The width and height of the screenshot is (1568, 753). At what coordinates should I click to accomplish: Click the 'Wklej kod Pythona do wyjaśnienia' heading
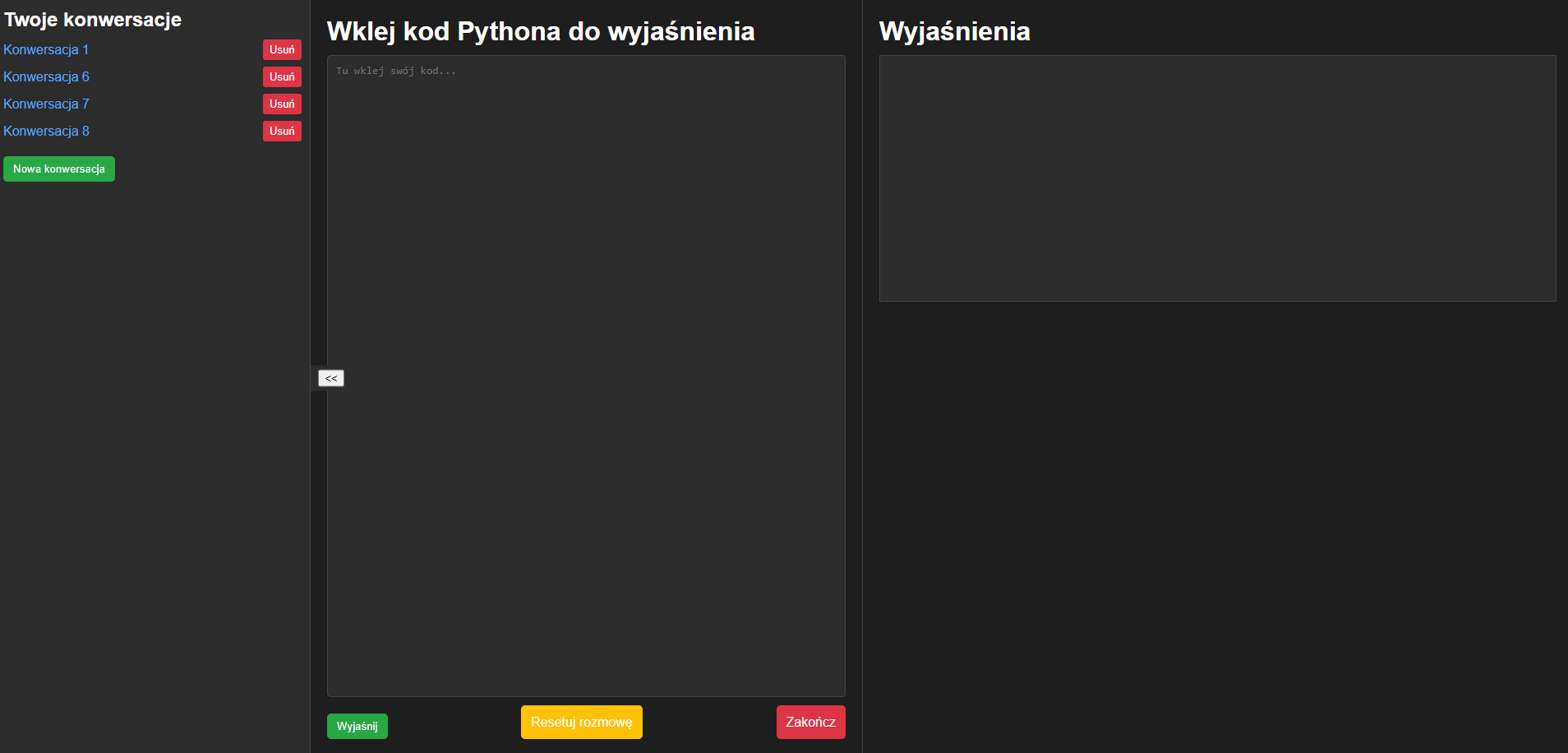tap(541, 31)
